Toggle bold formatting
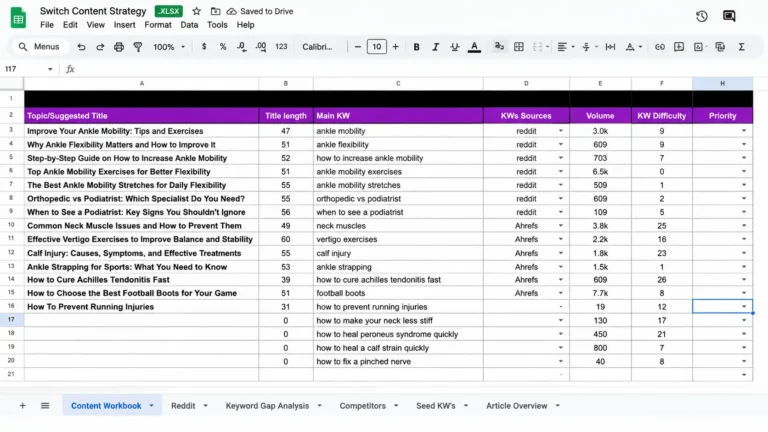Screen dimensions: 768x432 pos(416,47)
